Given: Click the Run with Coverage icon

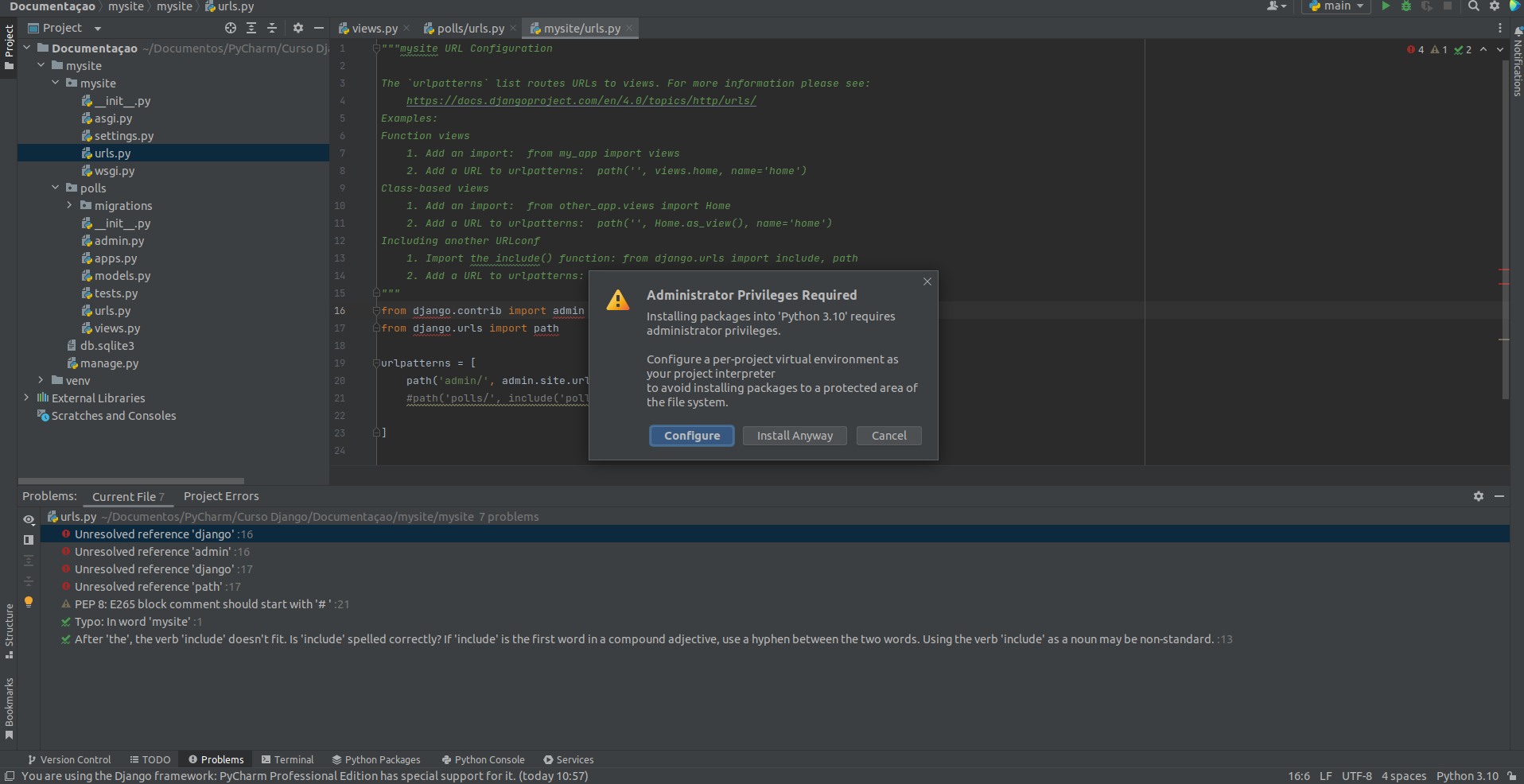Looking at the screenshot, I should [1427, 6].
